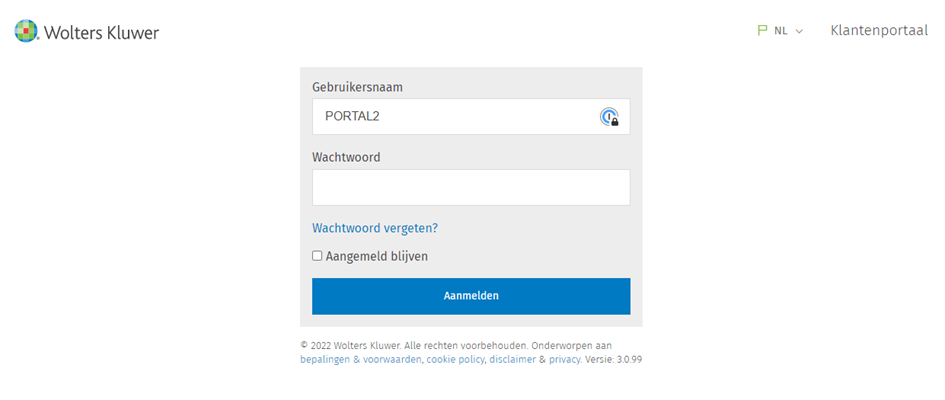This screenshot has height=400, width=945.
Task: Click the Gebruikersnaam field label
Action: tap(357, 87)
